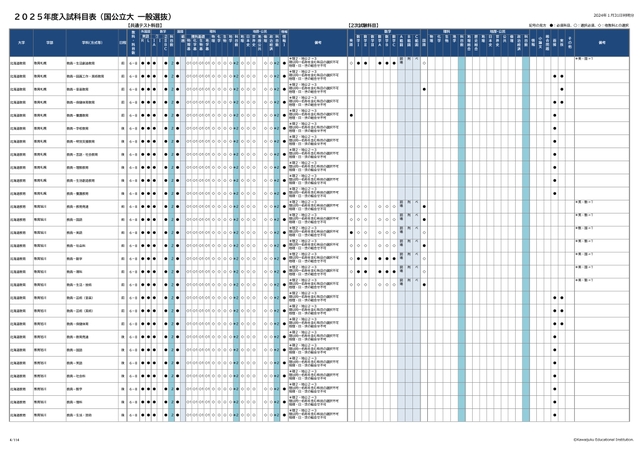Click the Kawaijuku Educational Institution copyright text
Viewport: 644px width, 455px height.
(603, 437)
